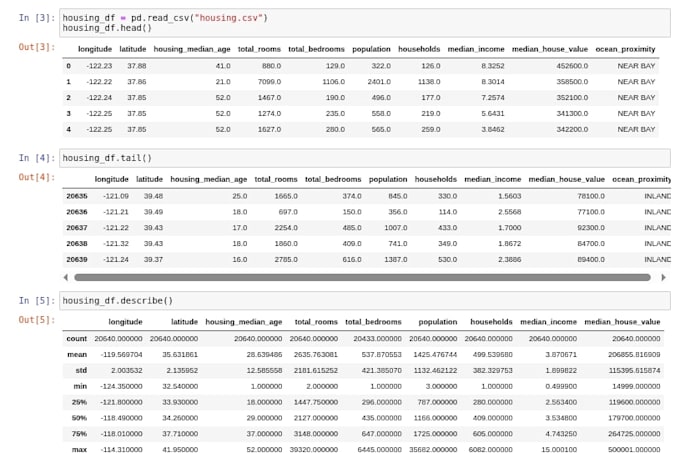Select the In [5] prompt label
Viewport: 680px width, 453px height.
37,301
